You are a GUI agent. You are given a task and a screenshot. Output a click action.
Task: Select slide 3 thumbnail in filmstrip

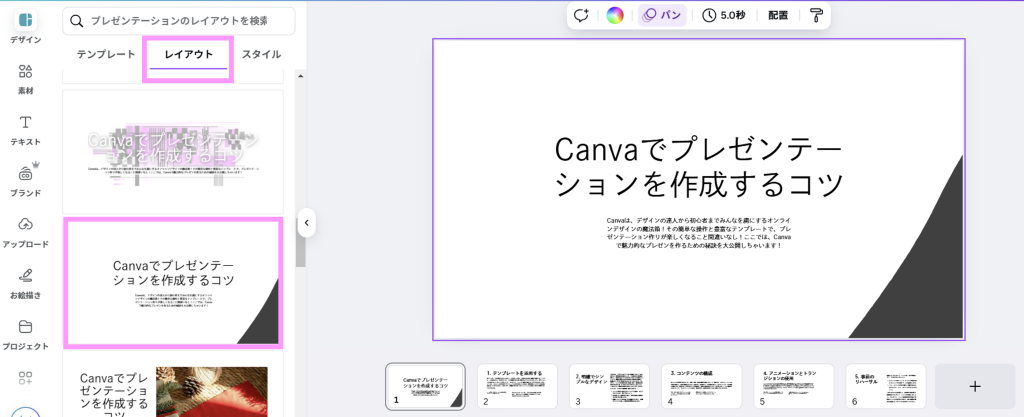609,386
